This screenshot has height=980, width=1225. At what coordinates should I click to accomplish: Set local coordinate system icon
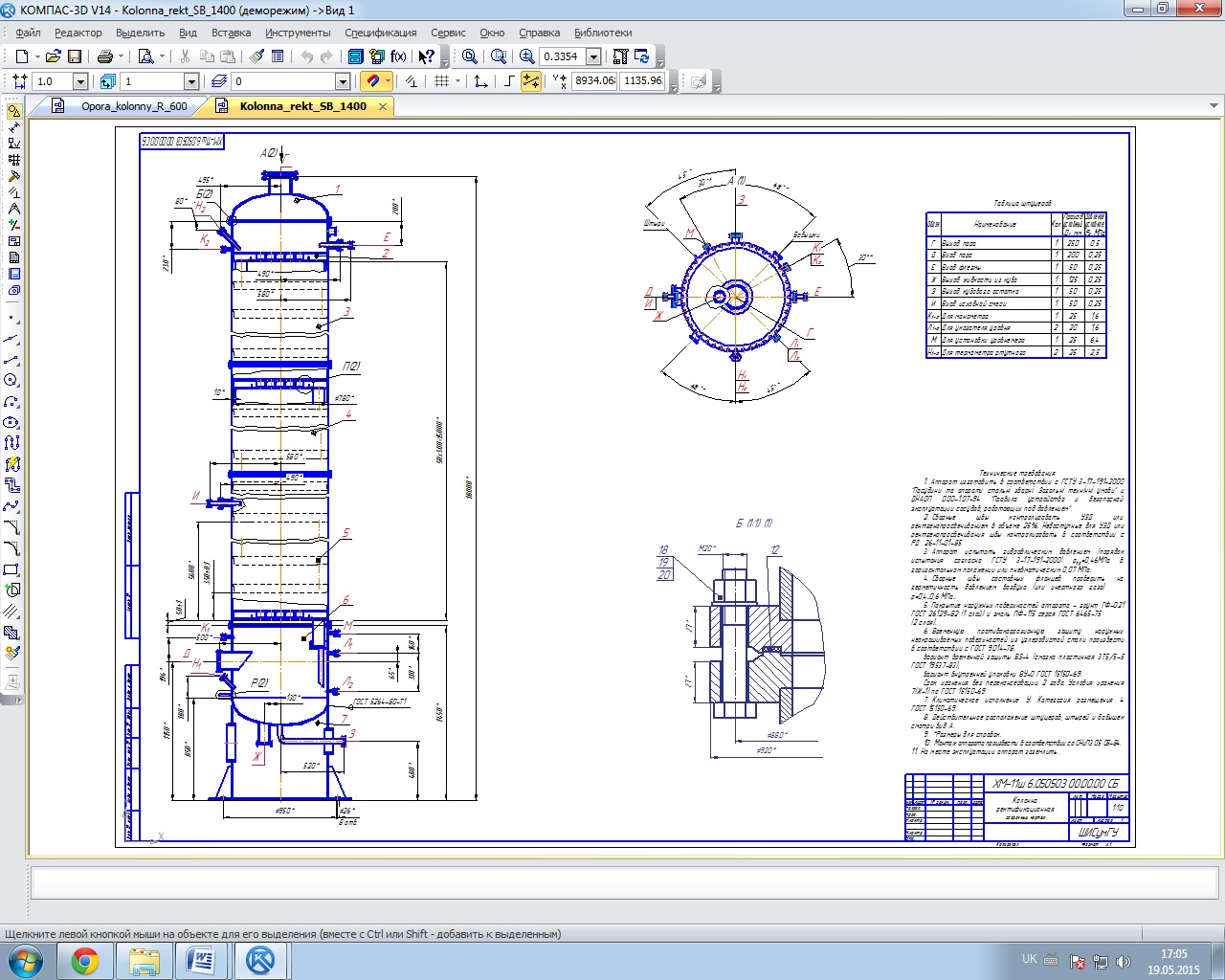(480, 81)
